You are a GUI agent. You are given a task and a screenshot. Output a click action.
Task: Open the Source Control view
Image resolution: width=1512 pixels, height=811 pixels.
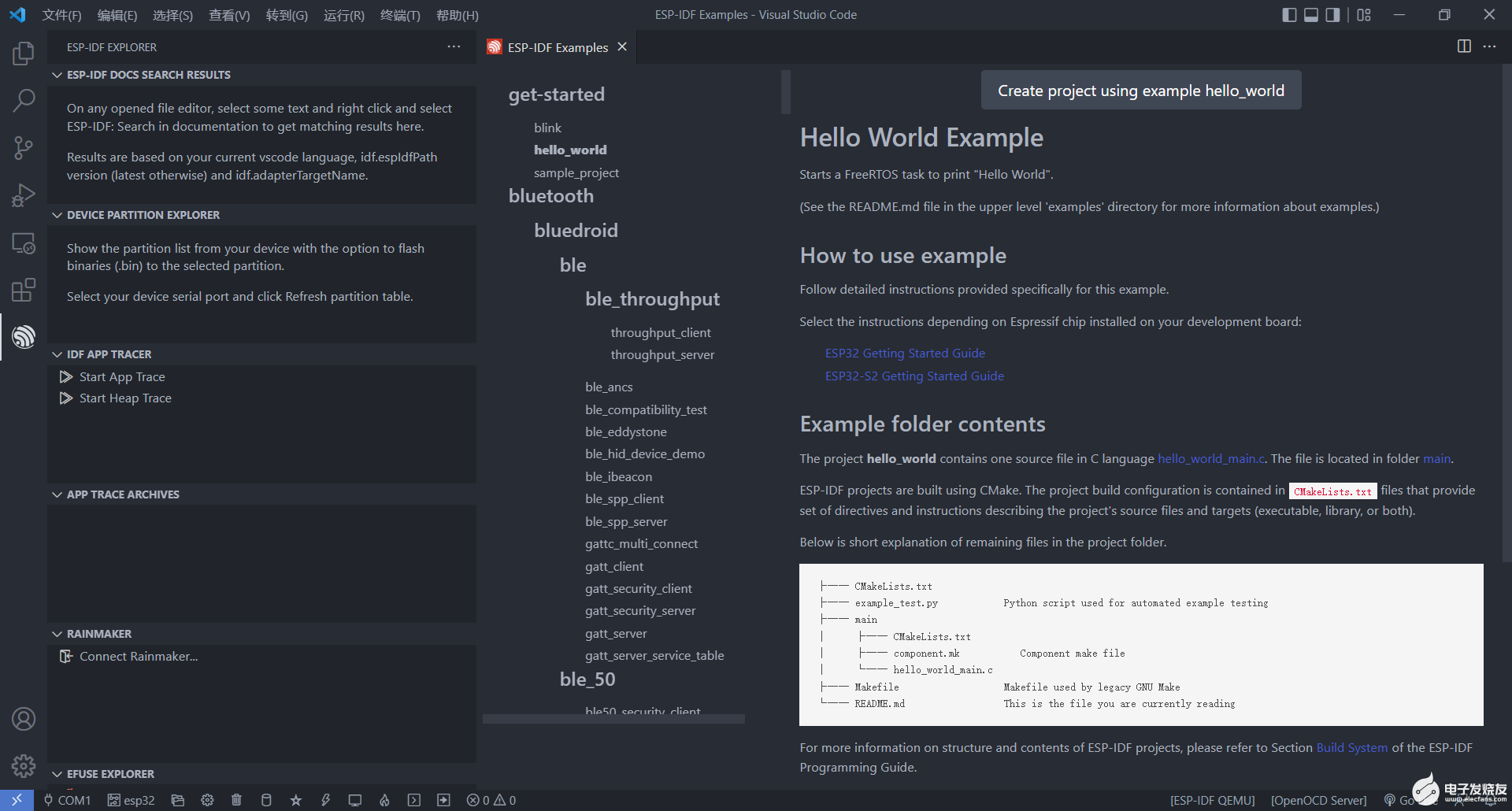pos(24,147)
